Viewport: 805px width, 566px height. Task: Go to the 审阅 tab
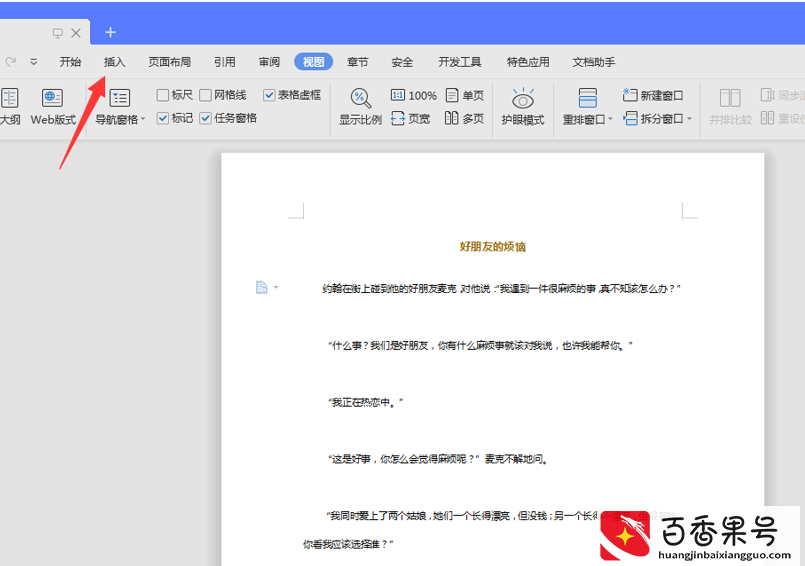coord(269,62)
